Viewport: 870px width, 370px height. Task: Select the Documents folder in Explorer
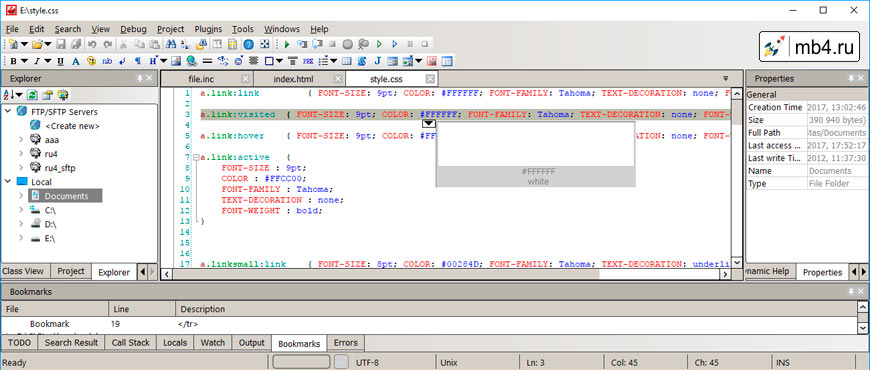tap(66, 196)
